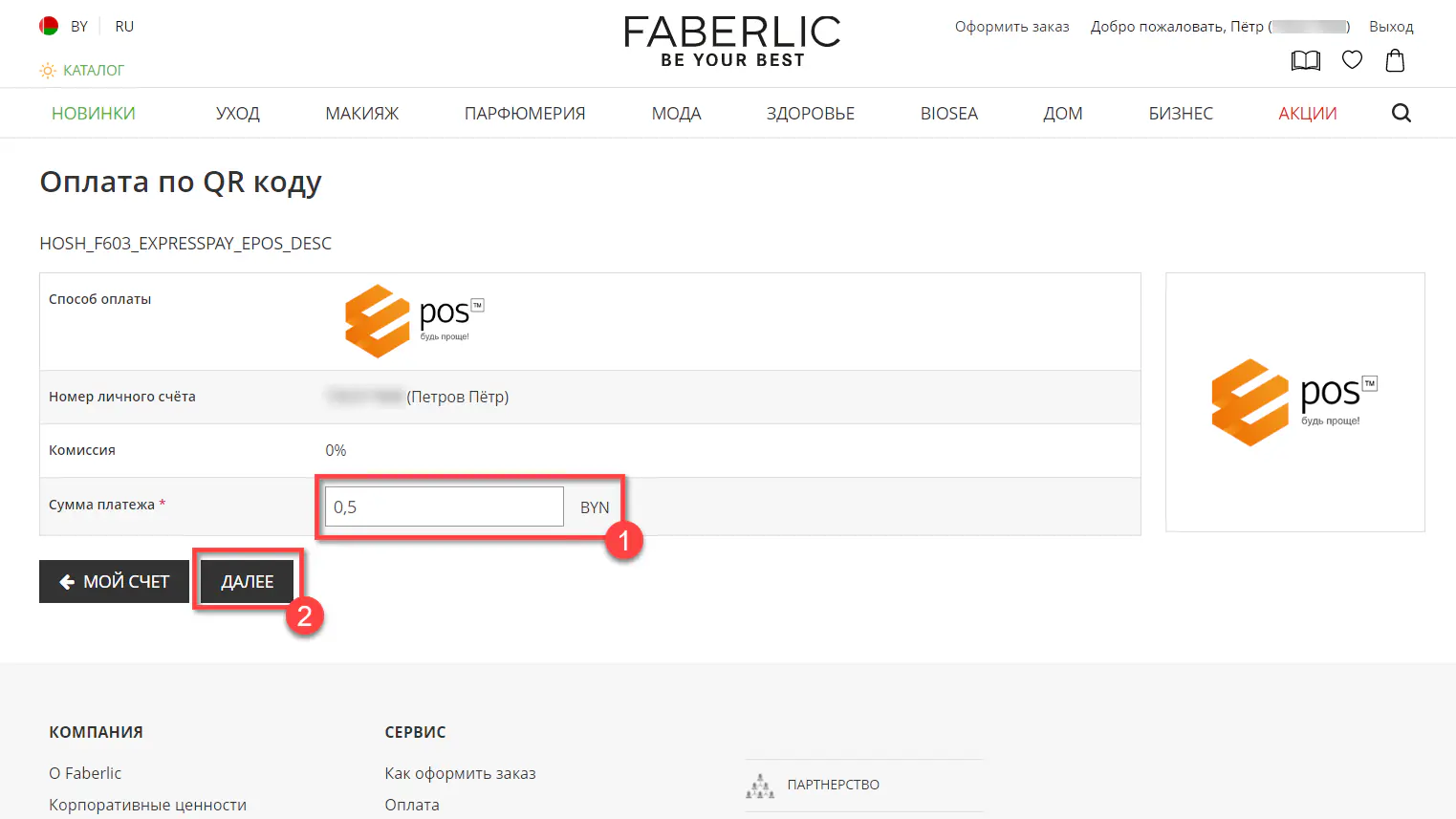Focus the Сумма платежа input field

coord(445,507)
